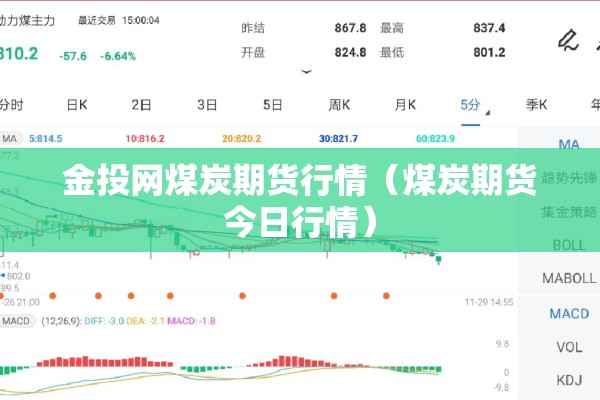Click the 30:821.7 moving average value

click(338, 139)
